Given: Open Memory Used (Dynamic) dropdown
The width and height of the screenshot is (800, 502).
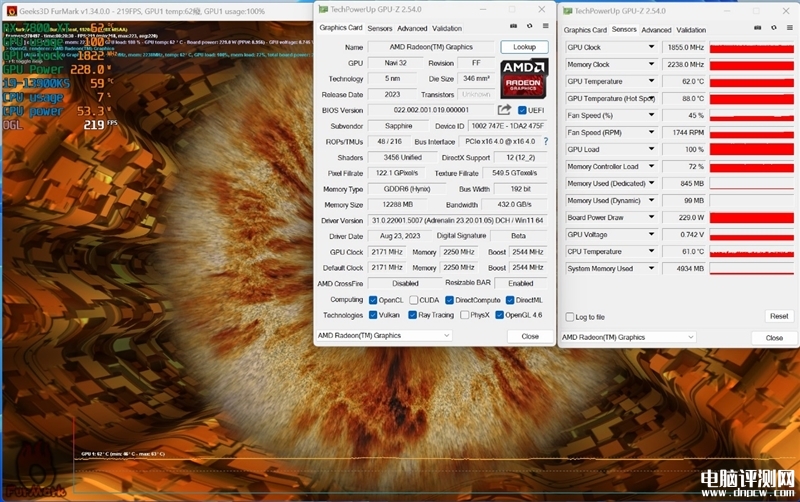Looking at the screenshot, I should 652,200.
